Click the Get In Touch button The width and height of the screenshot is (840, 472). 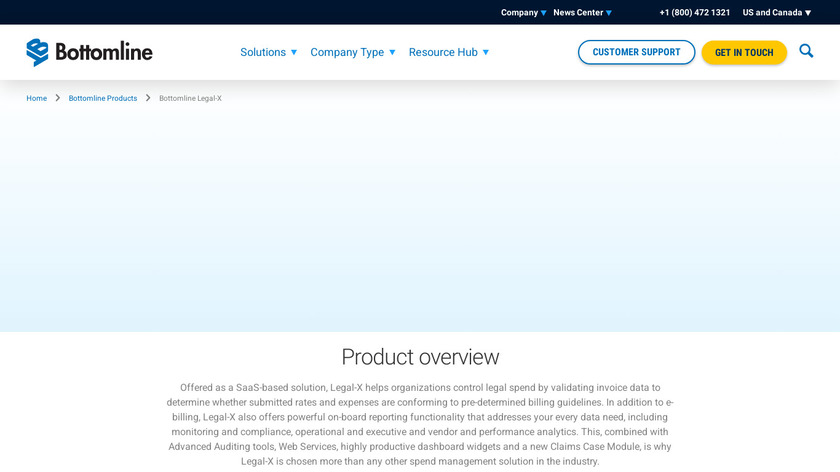(x=744, y=53)
